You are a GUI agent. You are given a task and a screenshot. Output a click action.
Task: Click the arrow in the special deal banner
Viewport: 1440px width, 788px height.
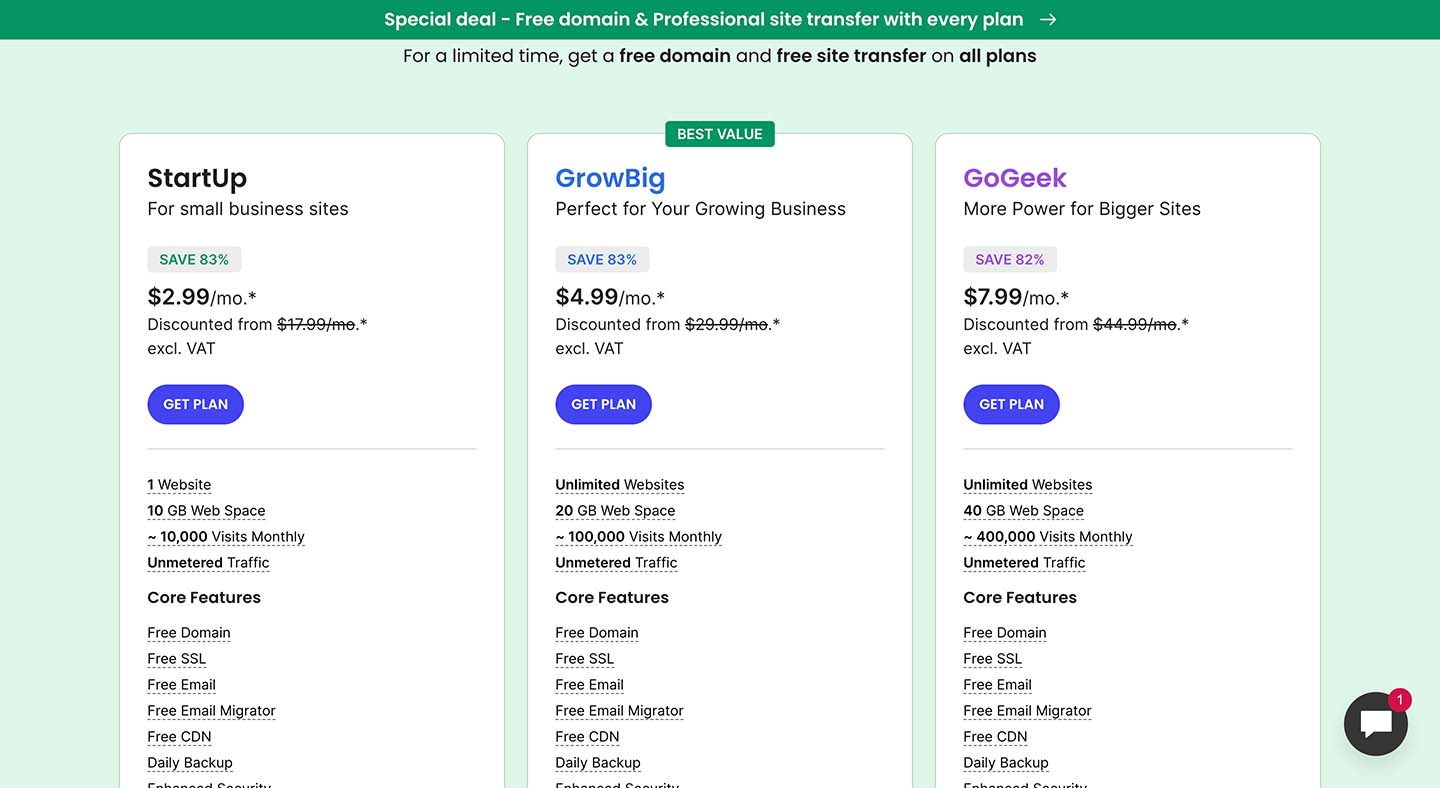1047,20
